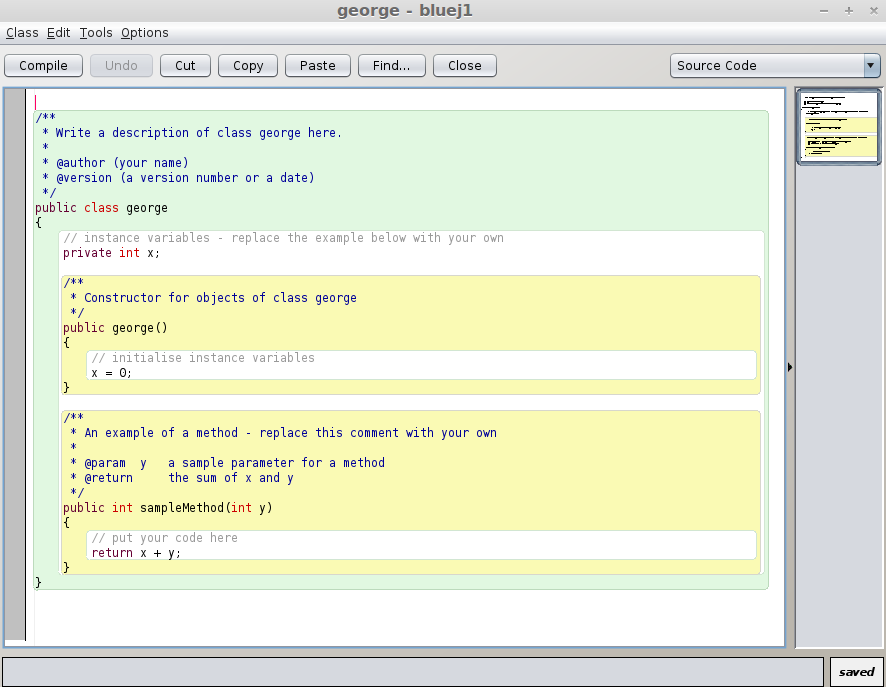Image resolution: width=886 pixels, height=687 pixels.
Task: Click the greyed Undo button
Action: click(121, 66)
